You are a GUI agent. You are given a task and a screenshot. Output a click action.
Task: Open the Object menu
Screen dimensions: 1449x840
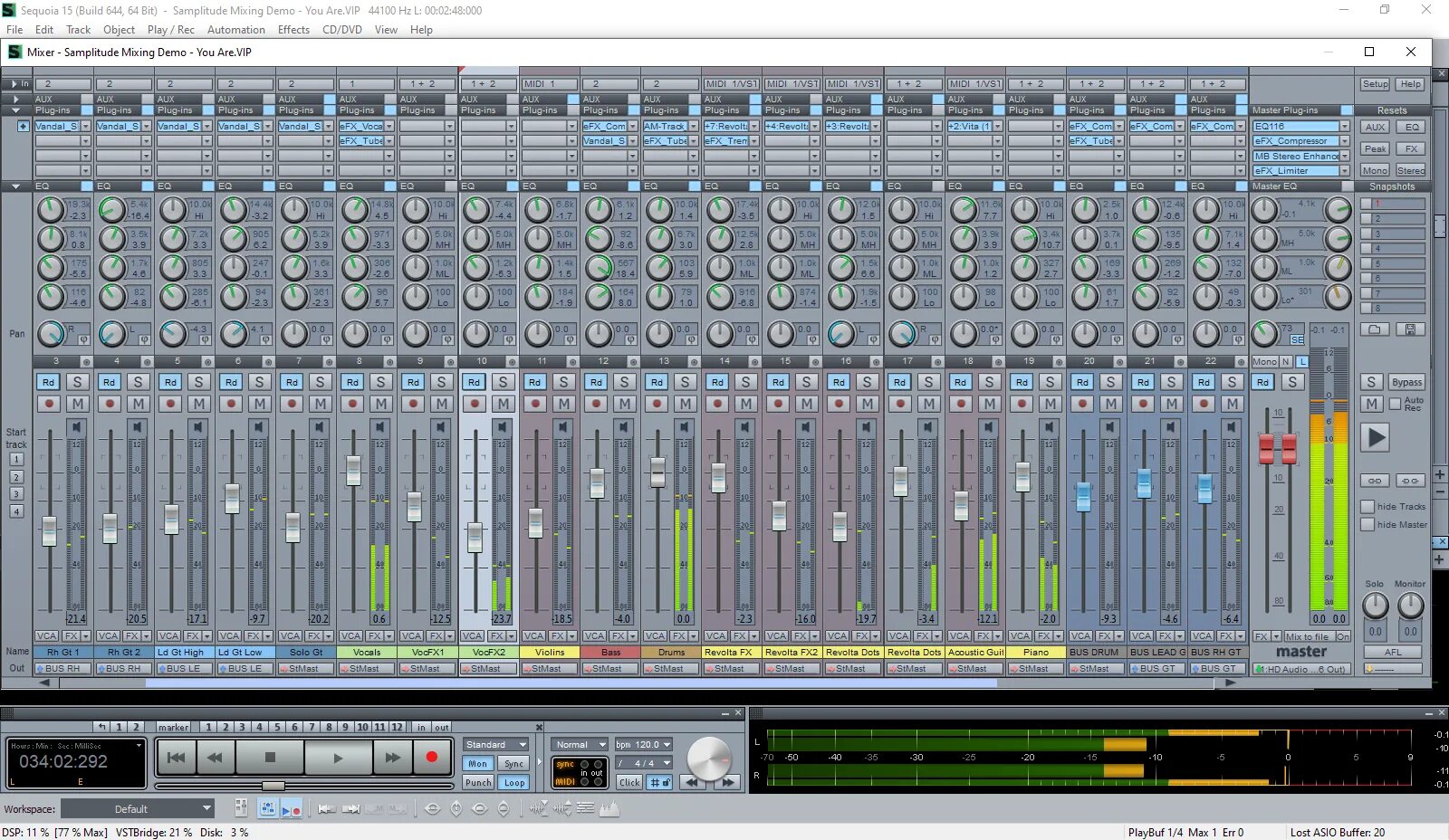(x=120, y=30)
